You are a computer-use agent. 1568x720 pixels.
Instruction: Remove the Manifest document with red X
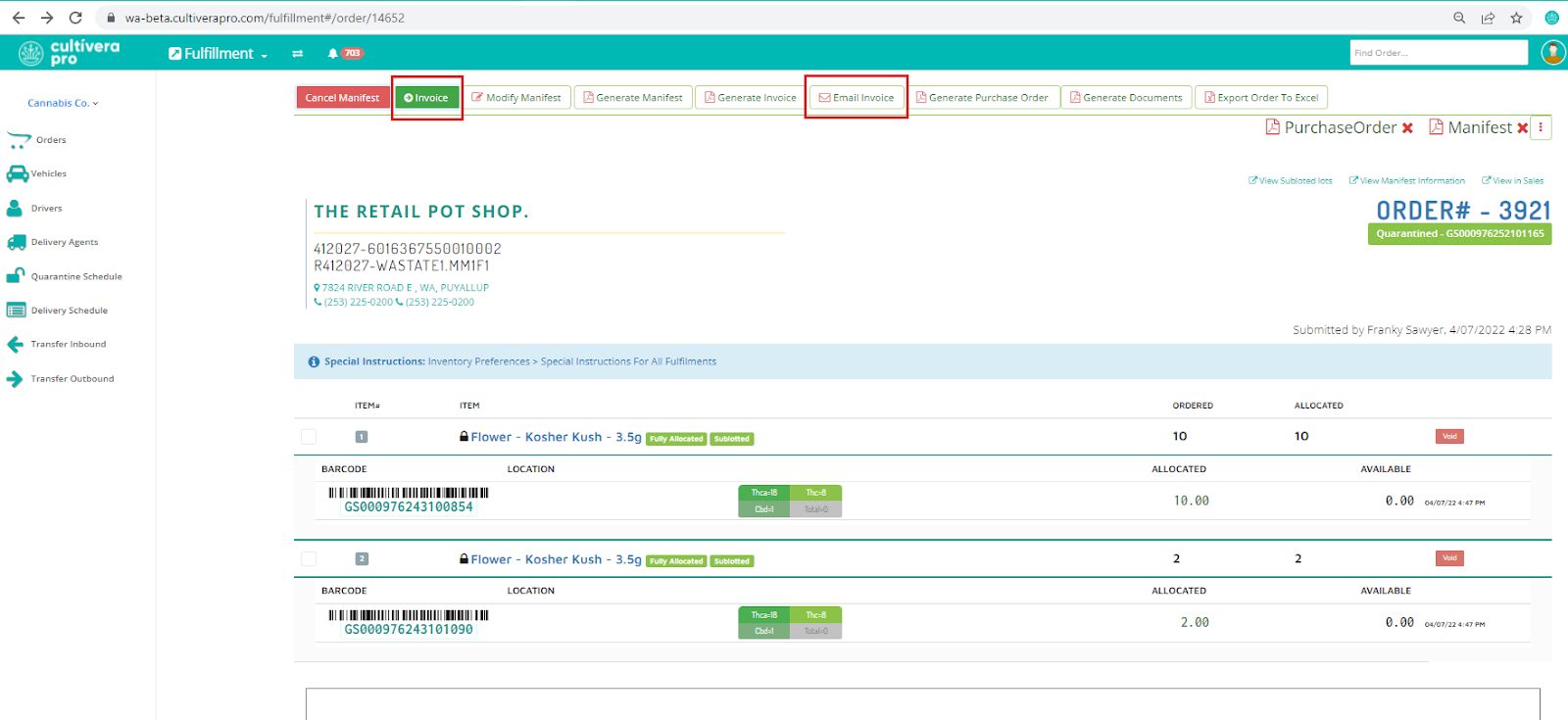pos(1522,128)
